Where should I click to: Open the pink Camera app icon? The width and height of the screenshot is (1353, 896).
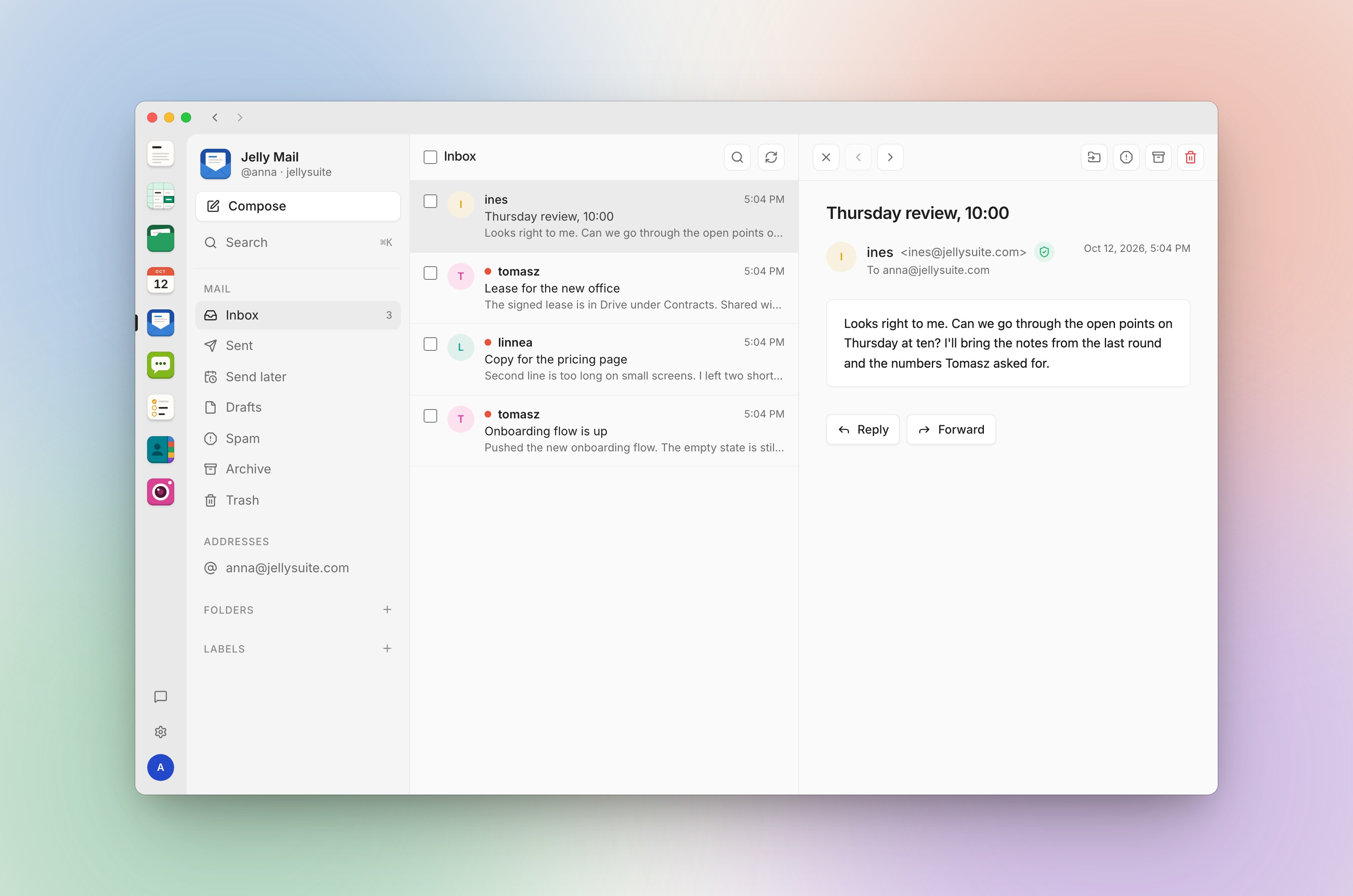(161, 492)
